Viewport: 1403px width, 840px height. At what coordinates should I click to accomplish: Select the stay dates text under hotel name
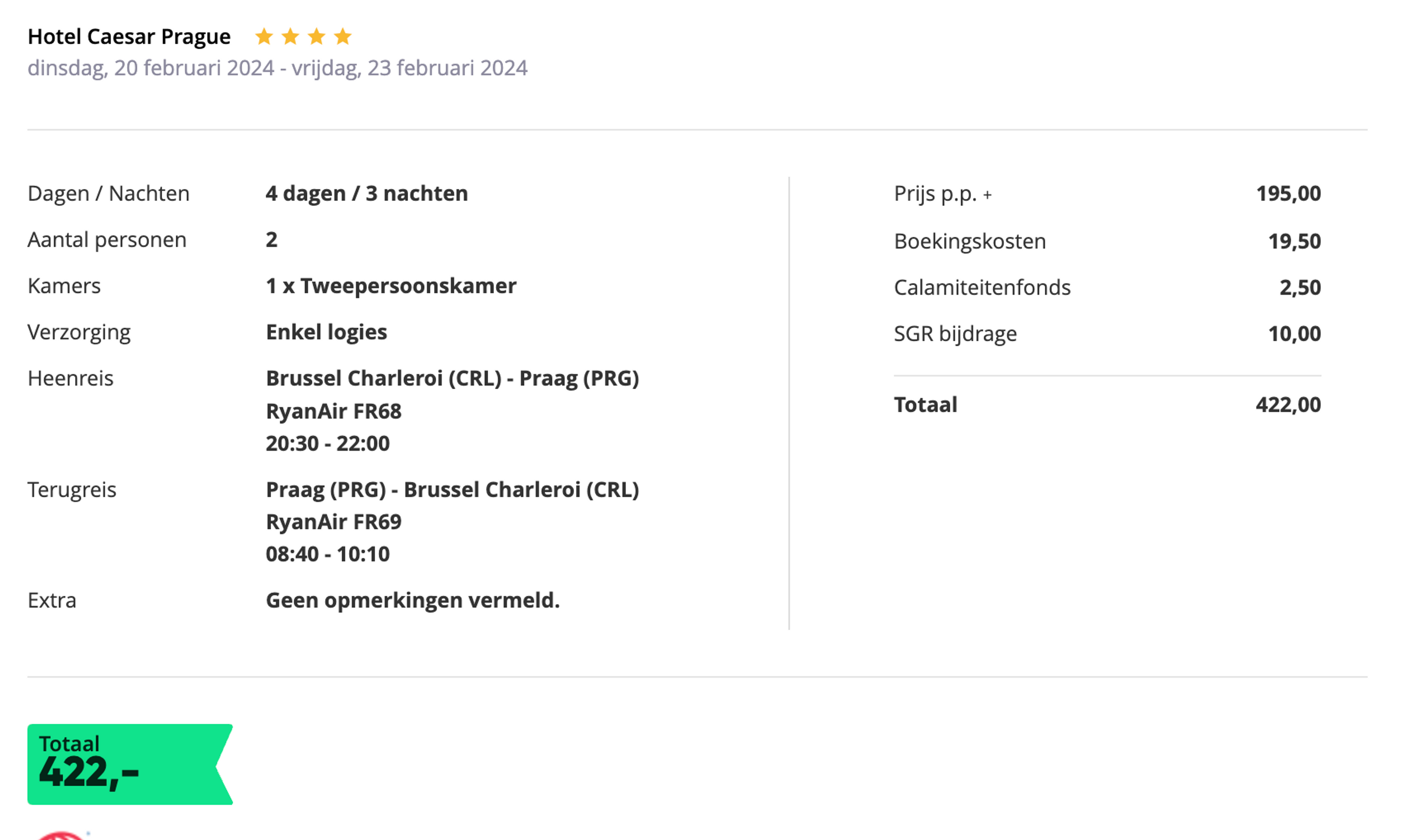coord(277,68)
